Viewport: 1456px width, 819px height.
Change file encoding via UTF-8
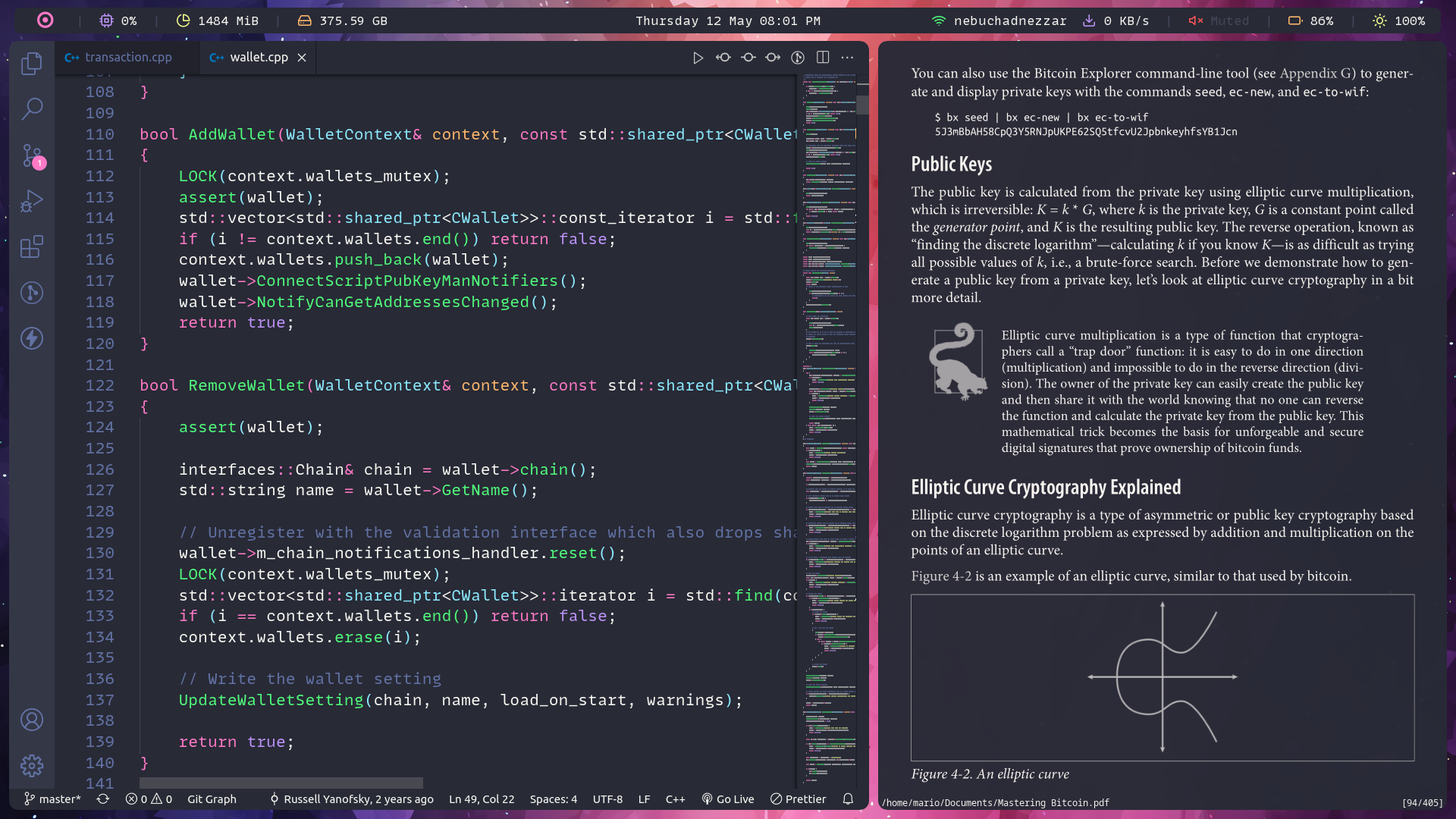607,799
